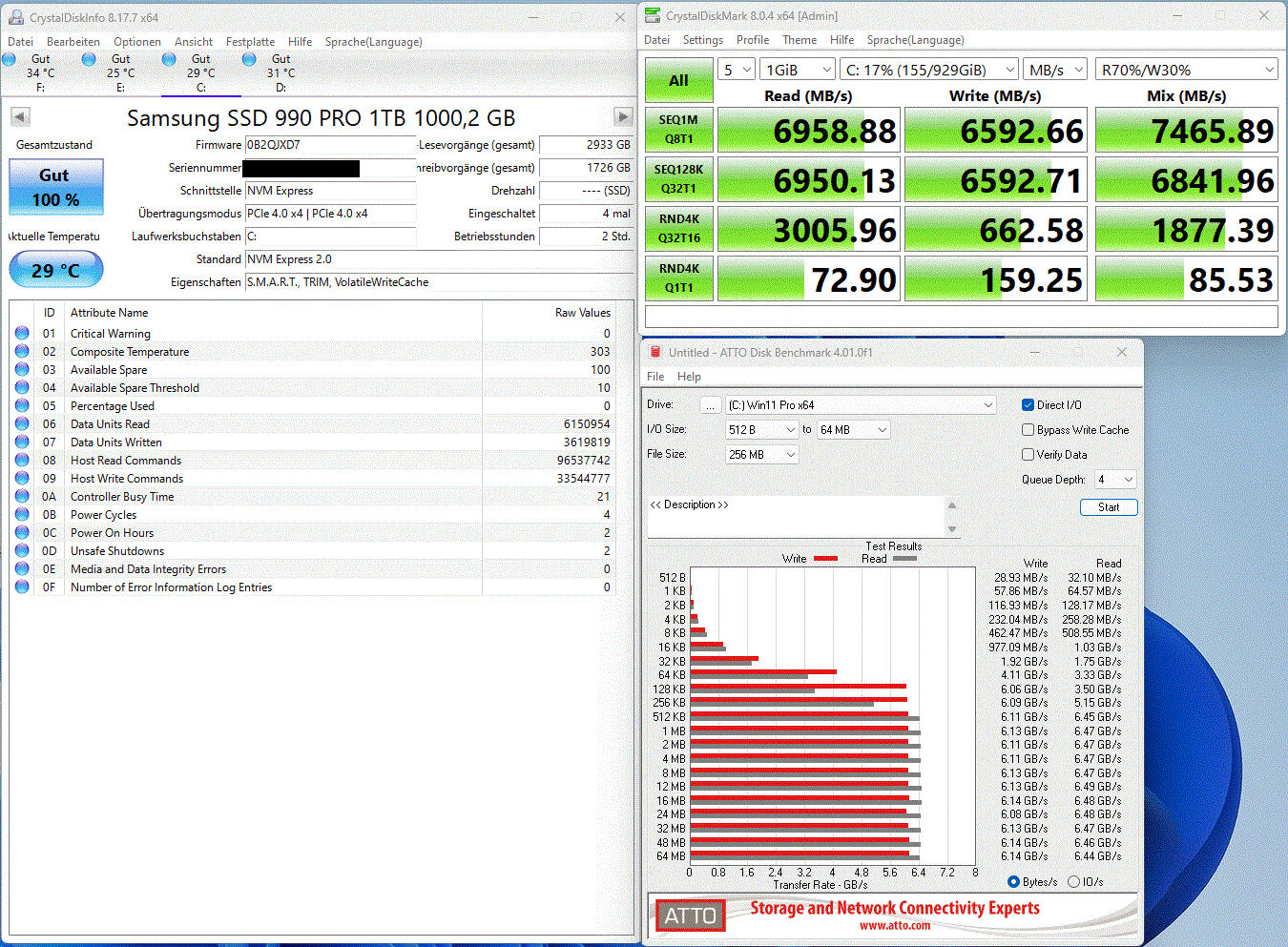Viewport: 1288px width, 947px height.
Task: Open File Size dropdown 256 MB
Action: coord(761,455)
